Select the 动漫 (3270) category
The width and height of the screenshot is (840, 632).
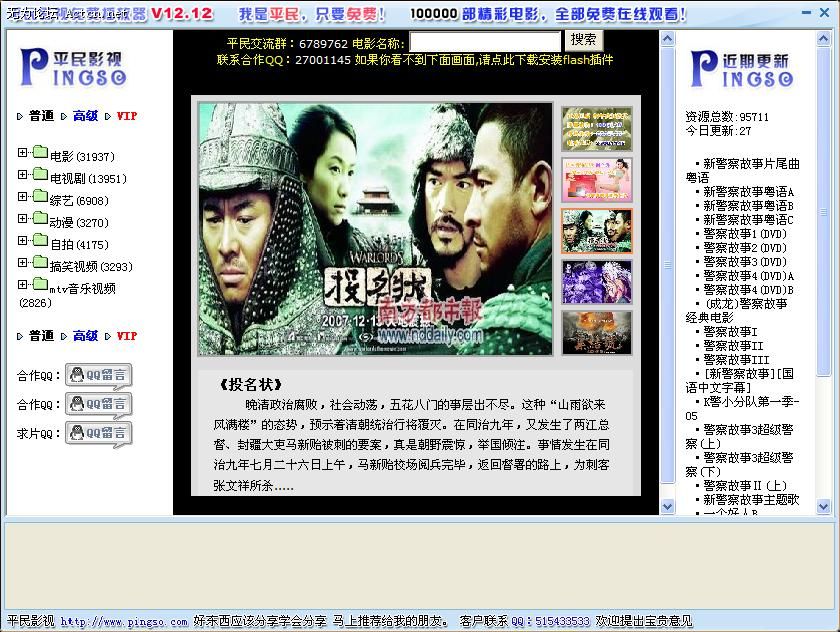tap(79, 223)
